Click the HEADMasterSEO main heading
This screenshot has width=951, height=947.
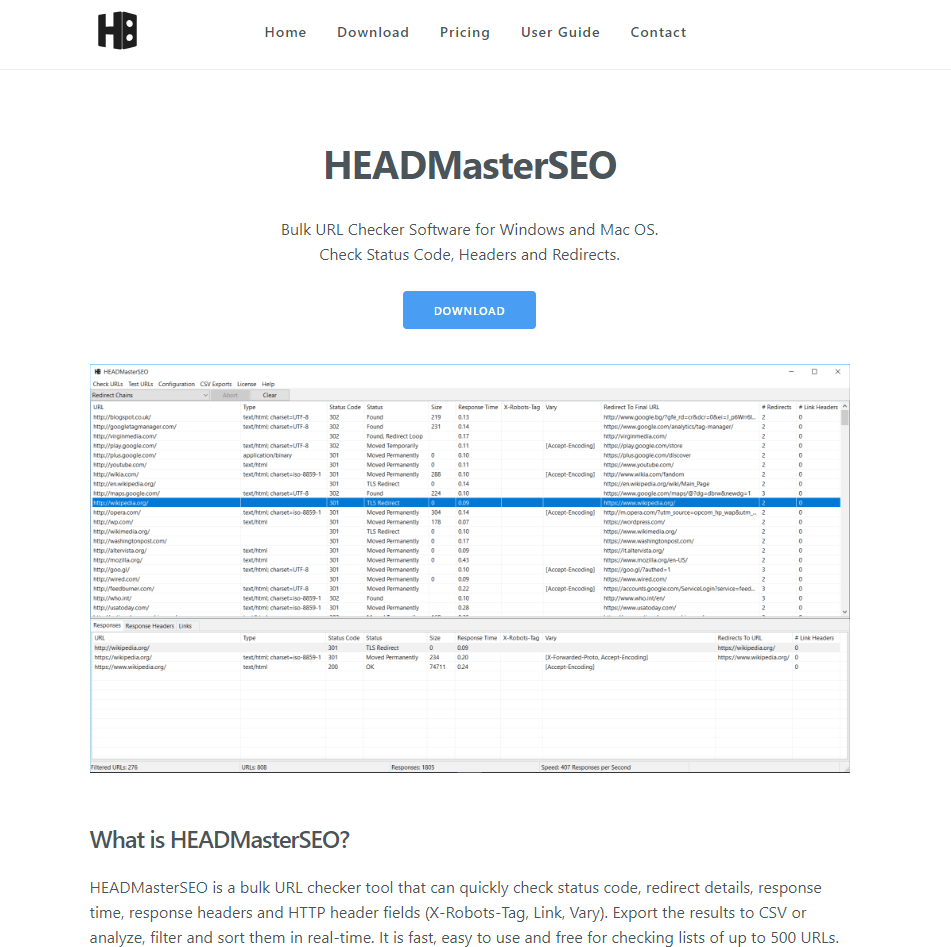click(470, 165)
